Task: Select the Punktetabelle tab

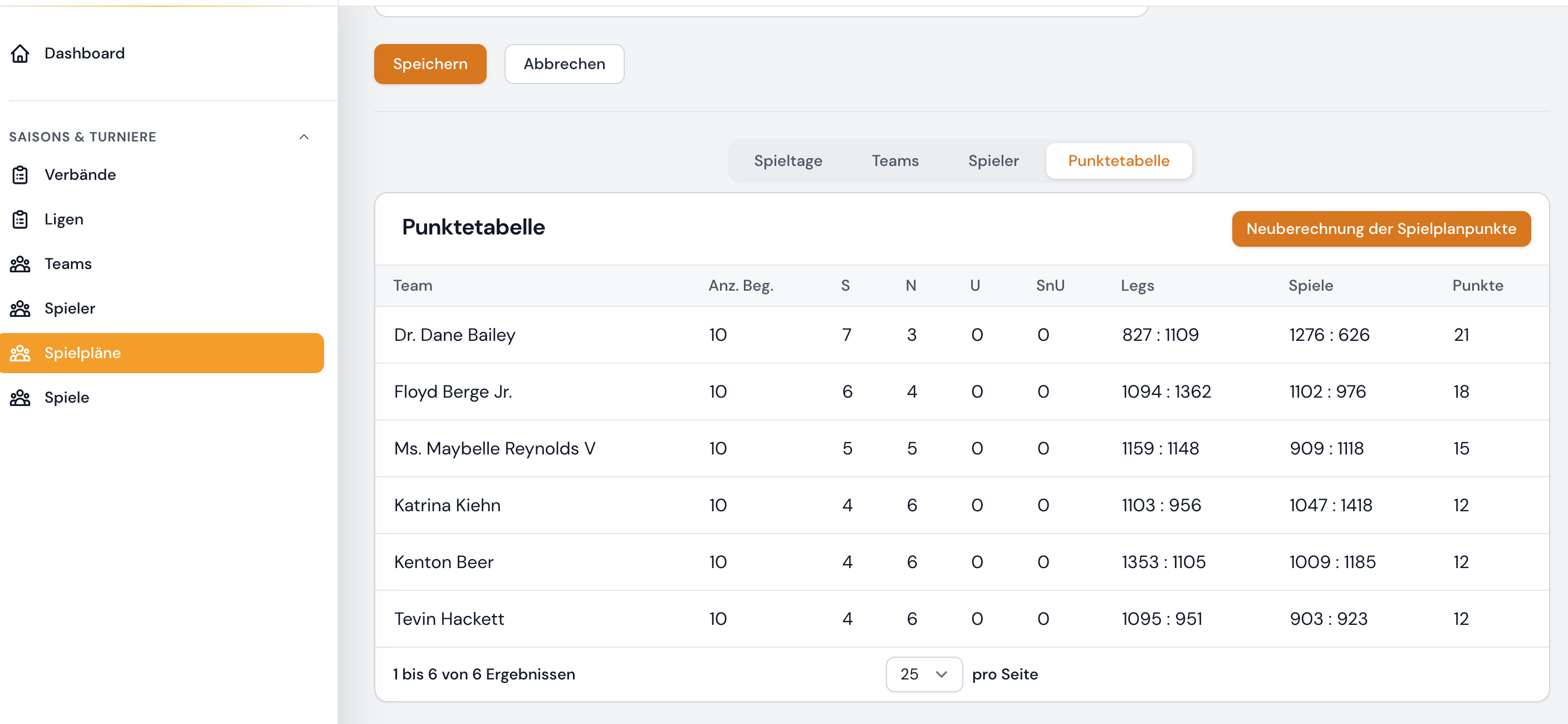Action: click(1119, 161)
